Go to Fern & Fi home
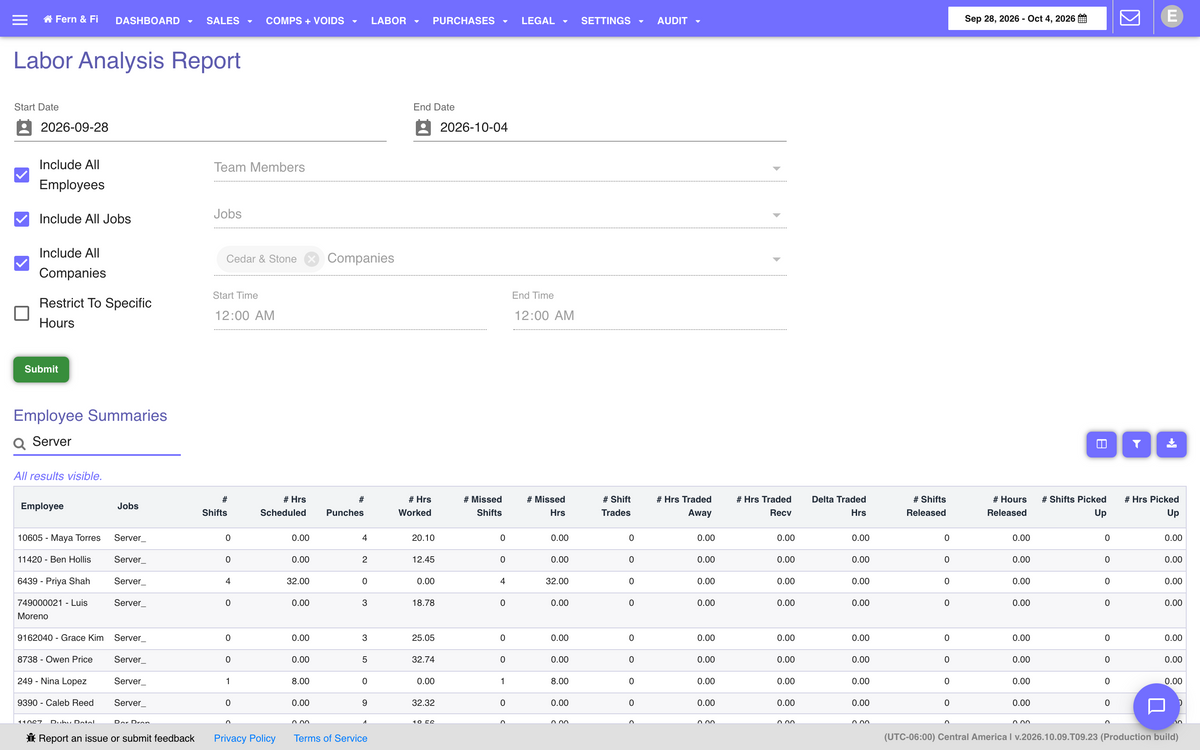The width and height of the screenshot is (1200, 750). pyautogui.click(x=71, y=19)
